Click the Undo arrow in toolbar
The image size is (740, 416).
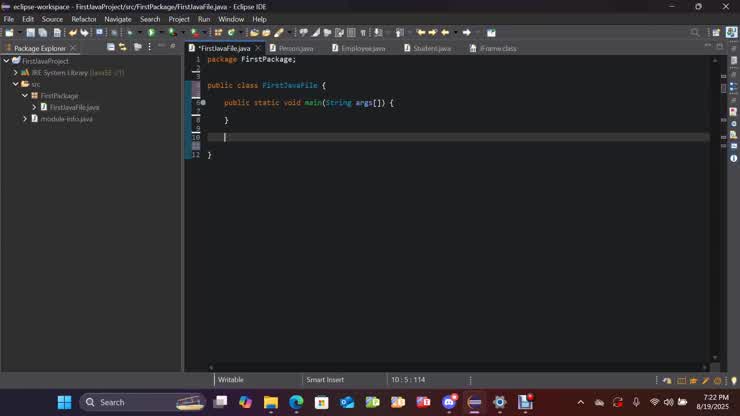(73, 33)
